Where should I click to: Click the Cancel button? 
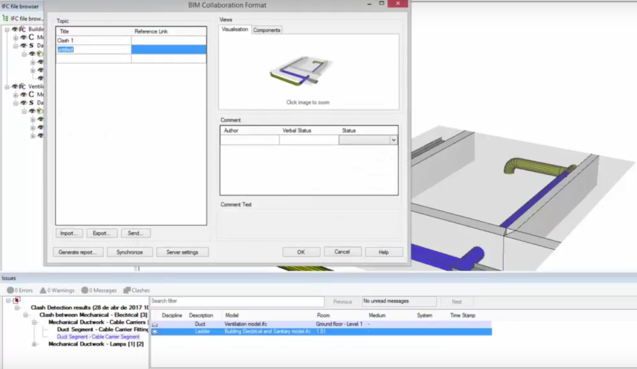tap(342, 252)
